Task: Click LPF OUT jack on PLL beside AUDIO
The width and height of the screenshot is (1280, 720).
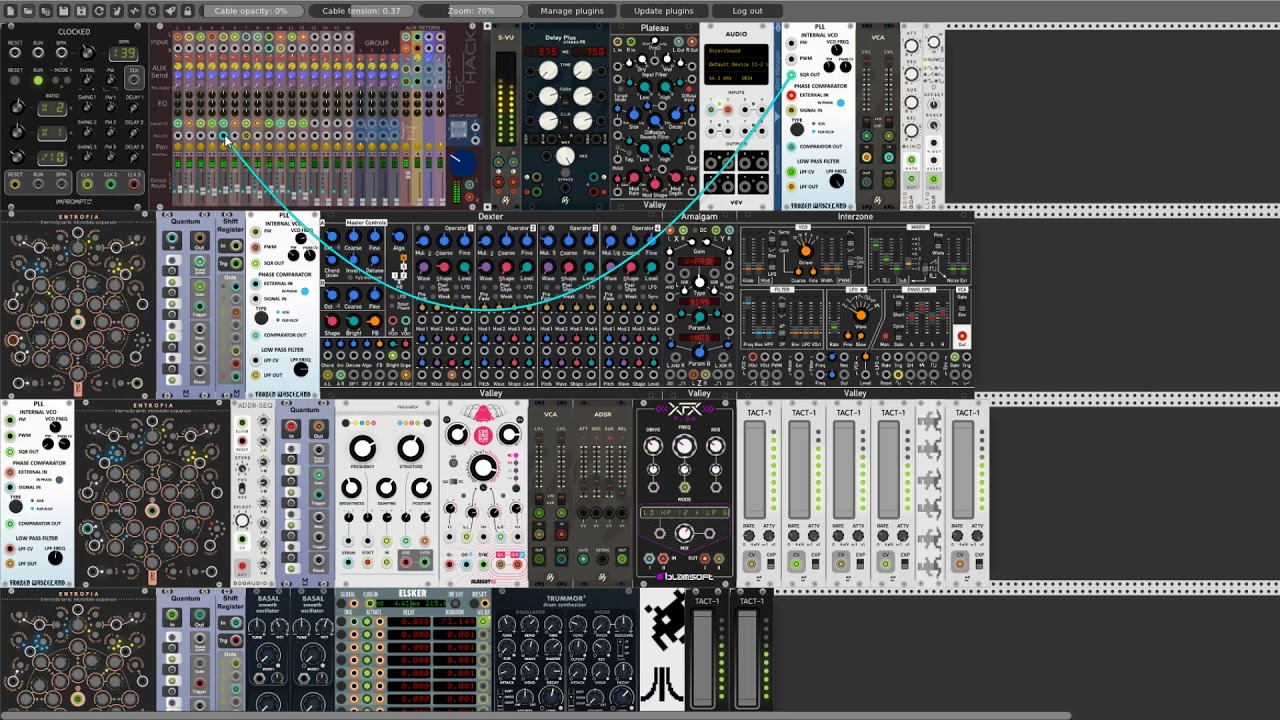Action: coord(792,186)
